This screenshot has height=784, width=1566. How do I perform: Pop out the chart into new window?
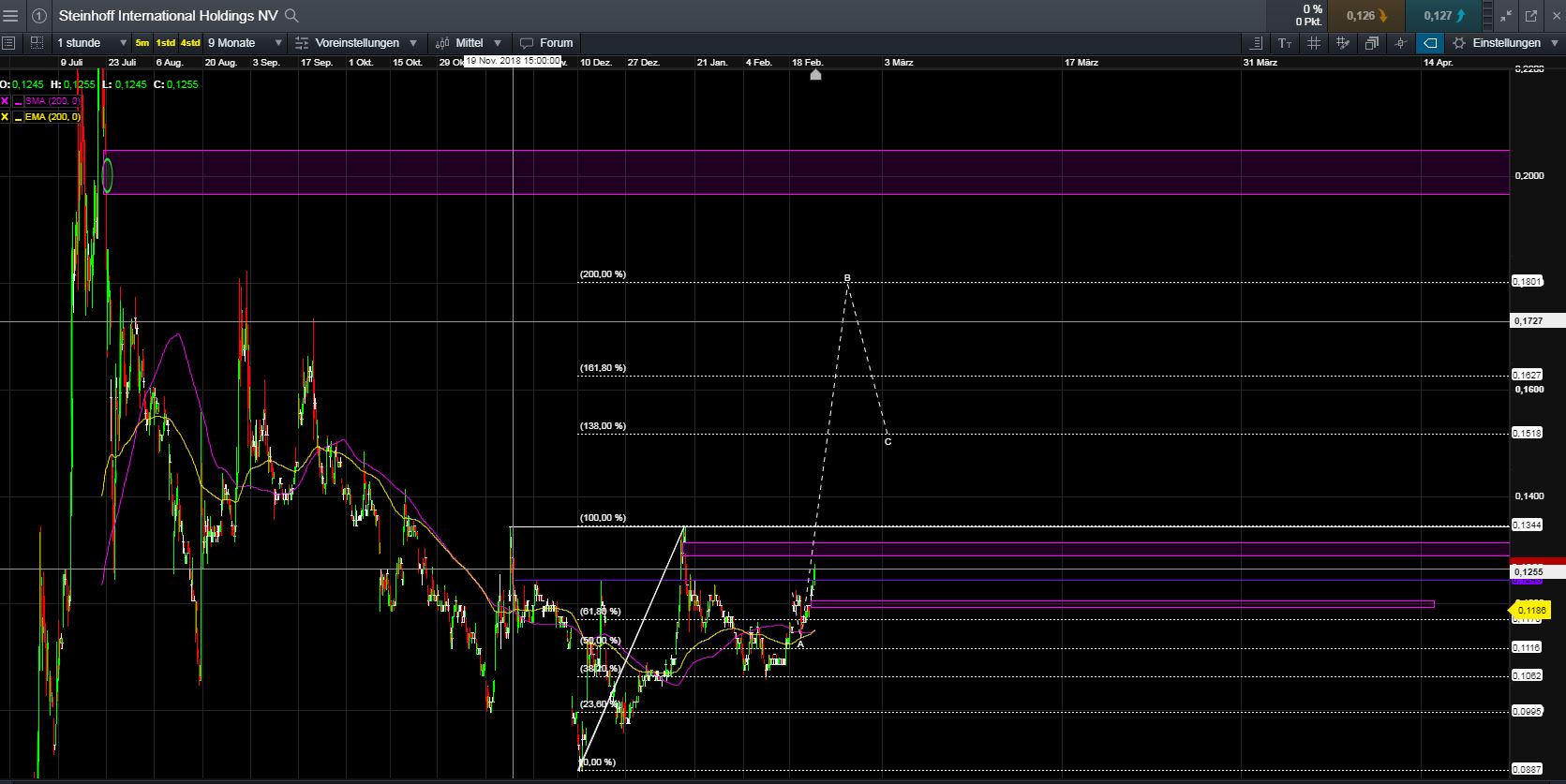[1531, 16]
